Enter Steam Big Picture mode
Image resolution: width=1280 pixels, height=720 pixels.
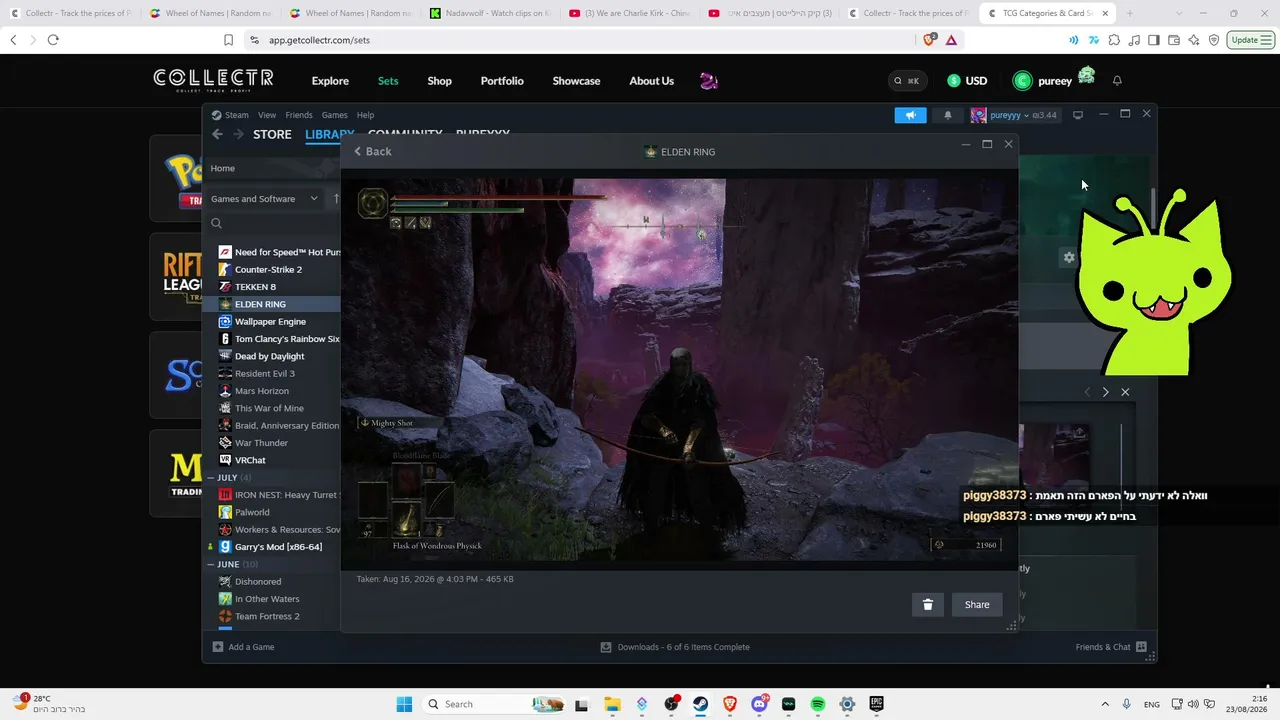coord(1078,115)
